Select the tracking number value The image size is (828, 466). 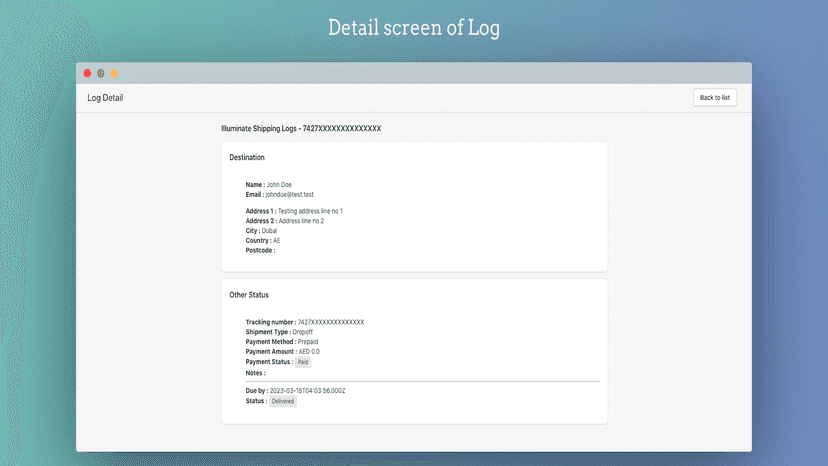click(x=331, y=322)
